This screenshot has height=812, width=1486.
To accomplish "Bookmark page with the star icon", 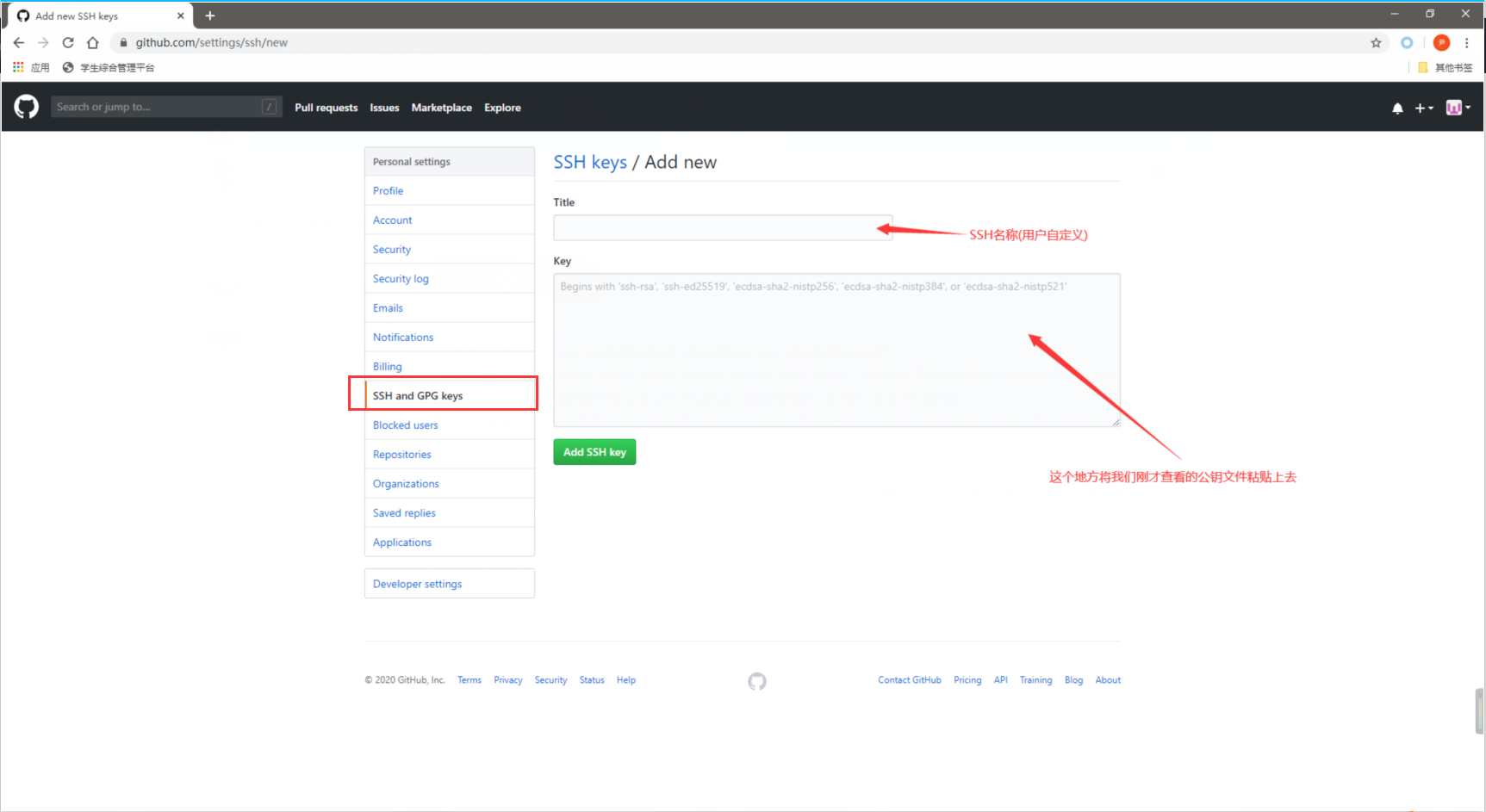I will pyautogui.click(x=1376, y=43).
